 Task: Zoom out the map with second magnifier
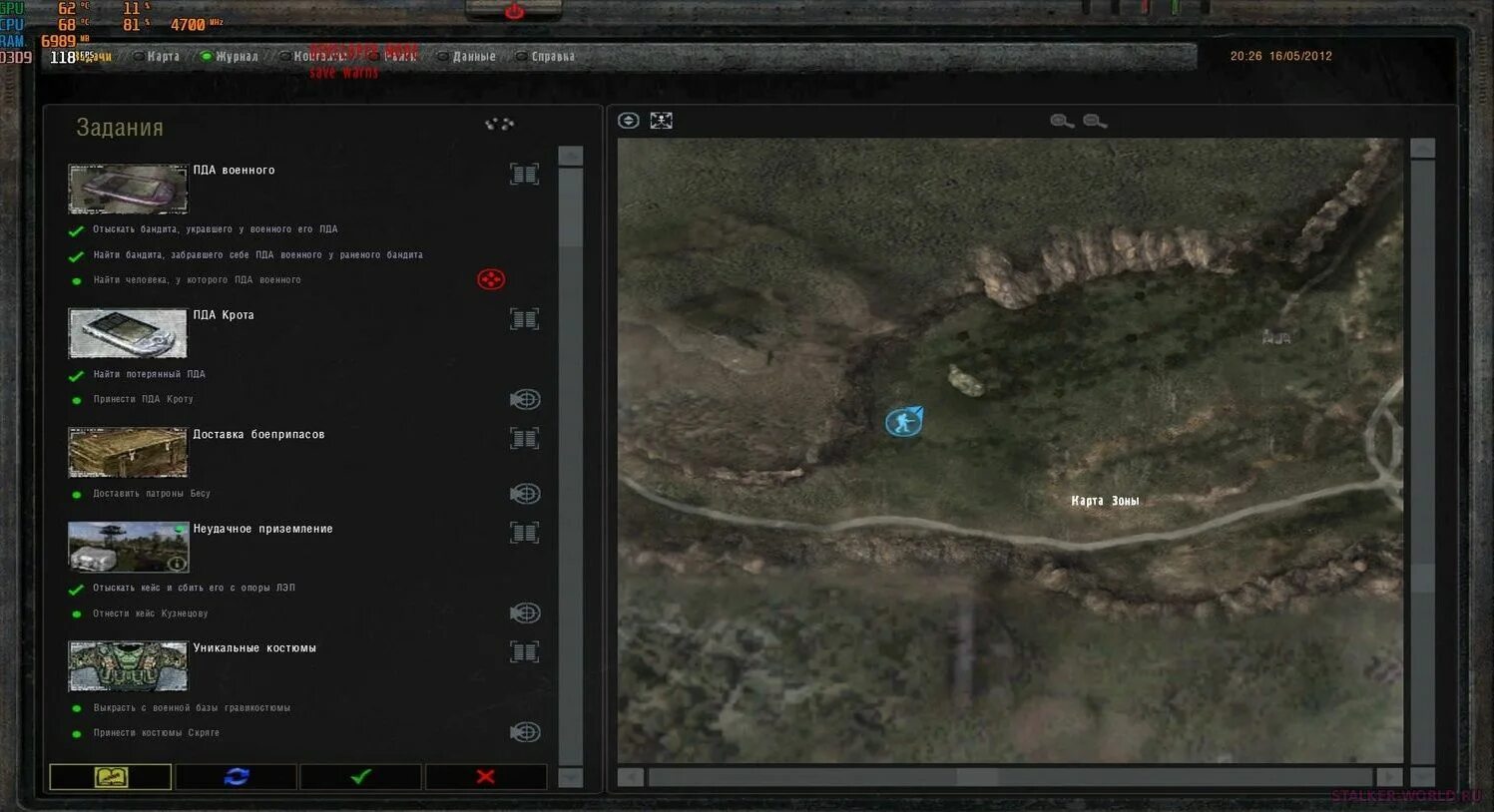(1095, 122)
